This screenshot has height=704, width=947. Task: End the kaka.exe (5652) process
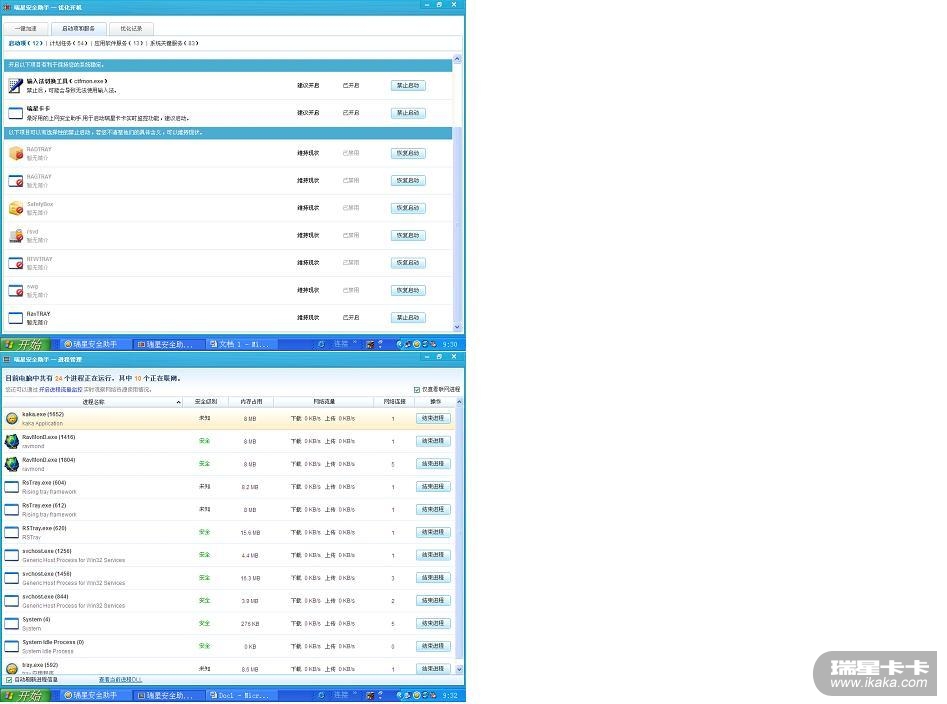433,418
